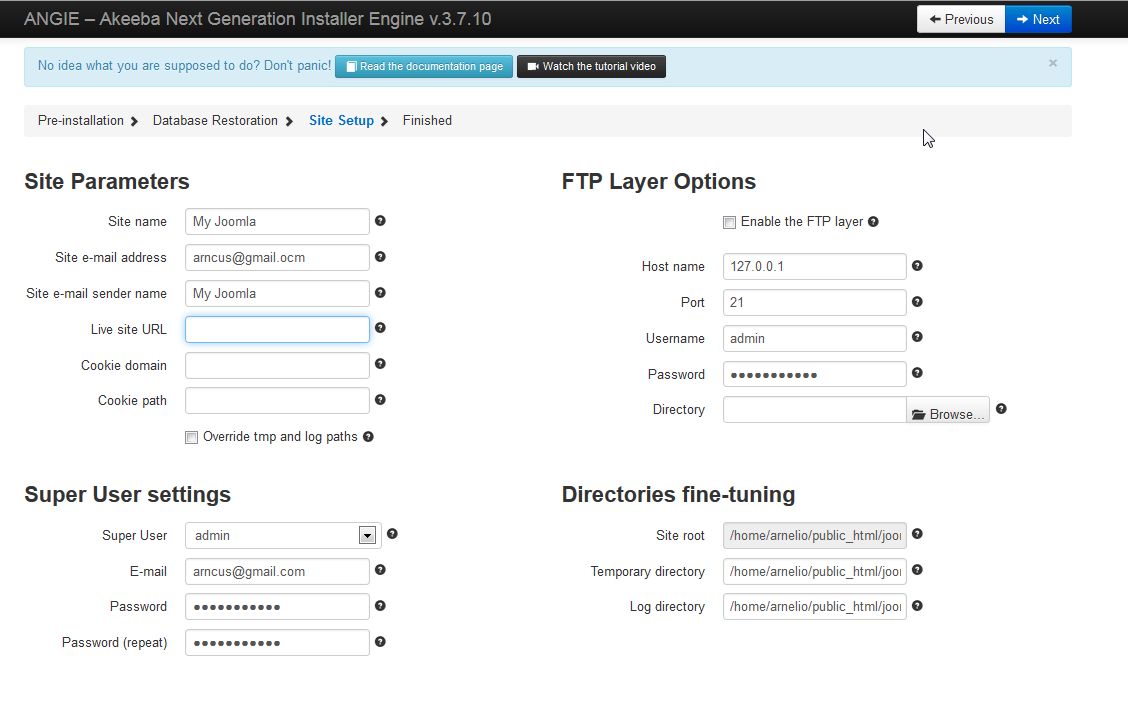Click help icon beside Super User dropdown
Screen dimensions: 1128x707
pos(392,534)
